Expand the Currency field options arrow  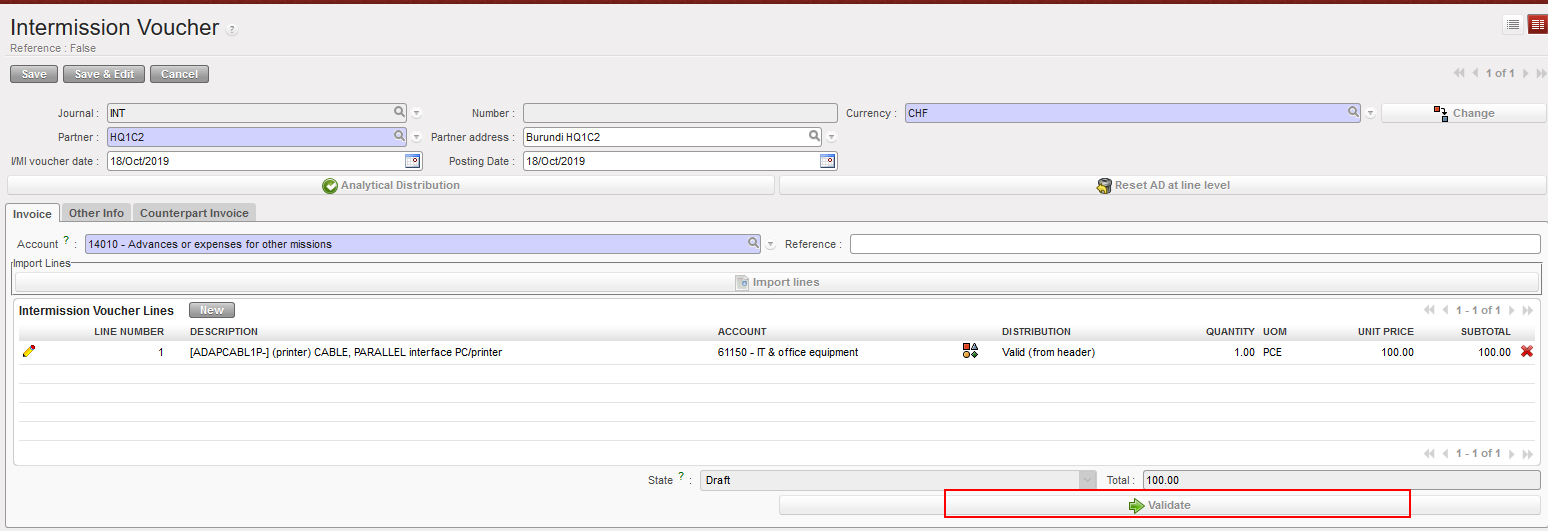1370,114
